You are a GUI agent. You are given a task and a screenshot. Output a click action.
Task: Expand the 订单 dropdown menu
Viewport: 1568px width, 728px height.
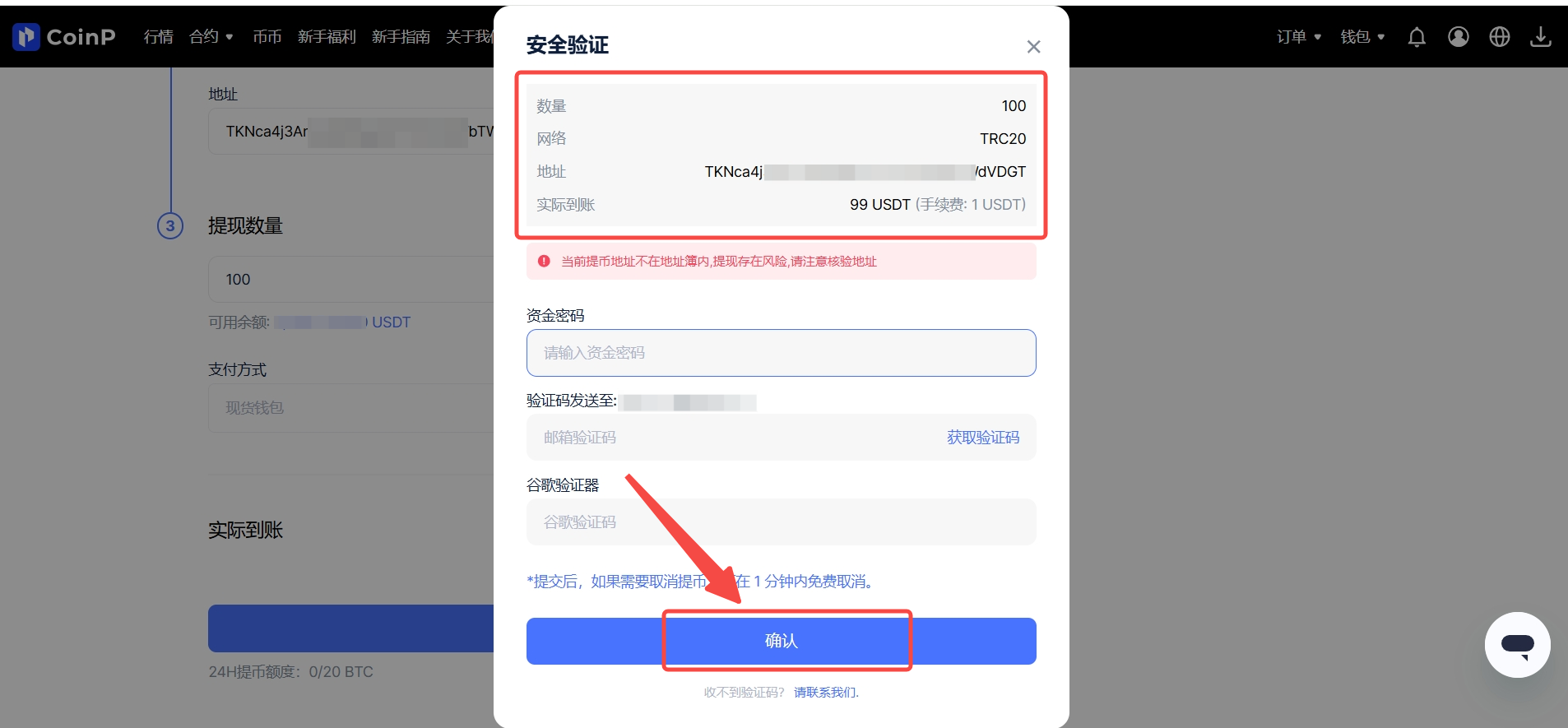pos(1299,36)
